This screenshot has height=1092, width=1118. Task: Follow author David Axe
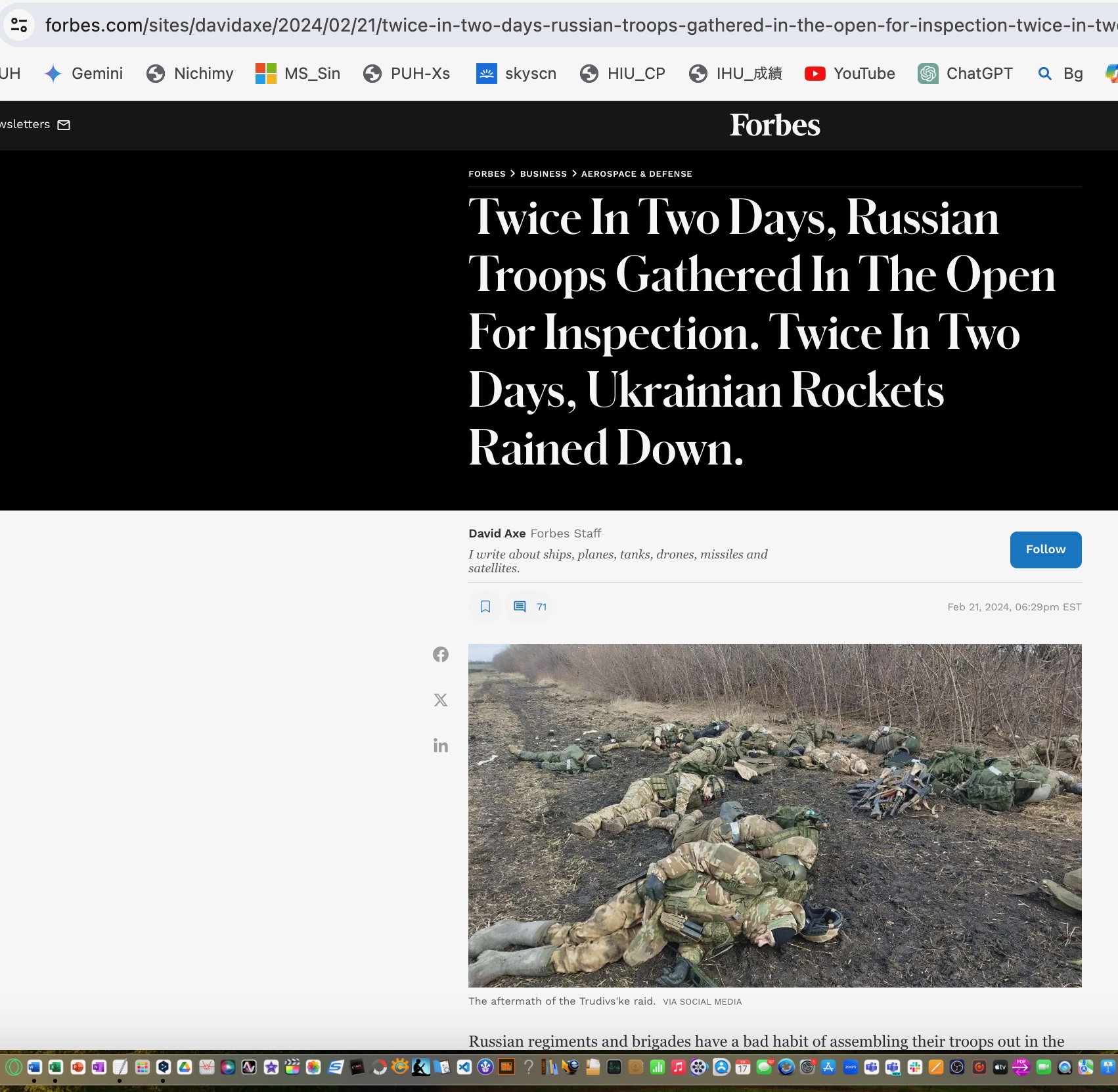tap(1046, 549)
